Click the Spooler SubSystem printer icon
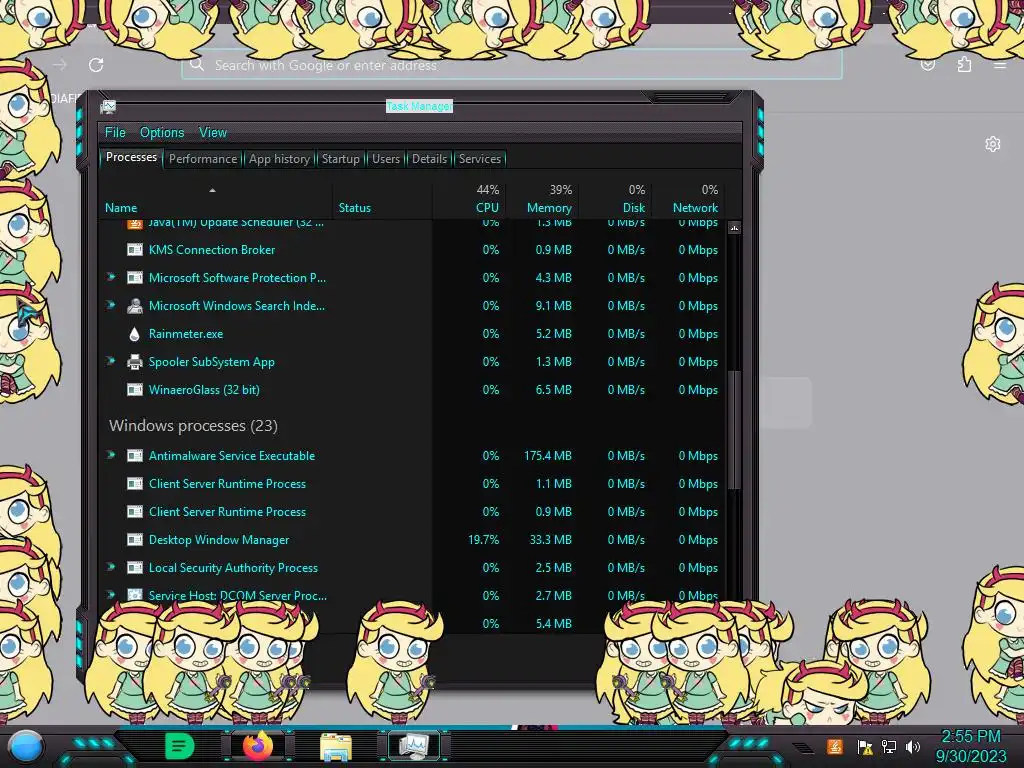Viewport: 1024px width, 768px height. pos(135,362)
